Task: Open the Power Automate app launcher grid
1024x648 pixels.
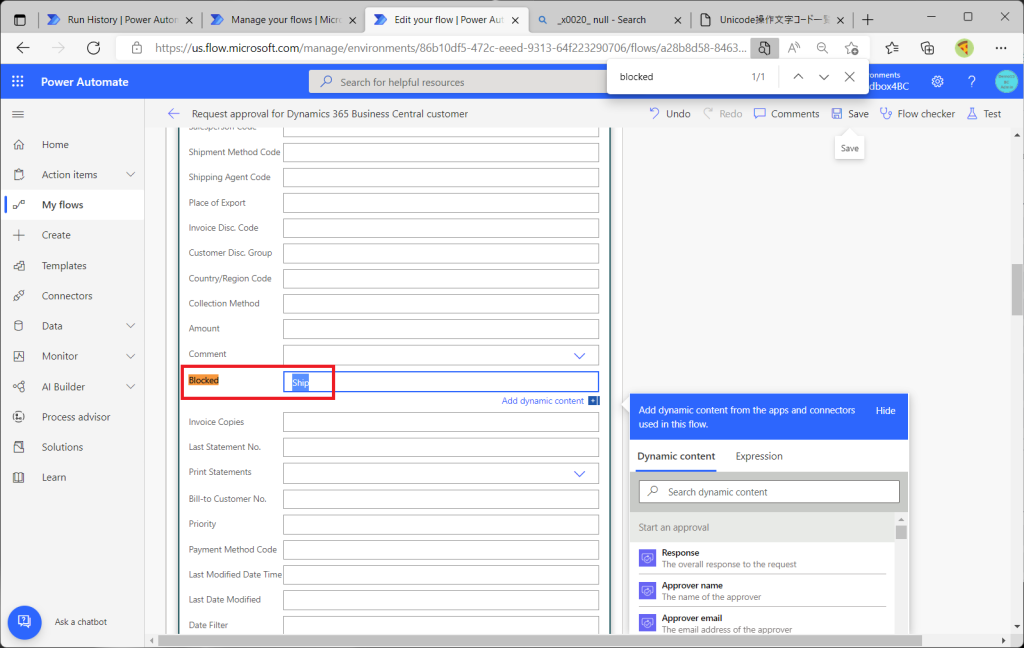Action: click(x=18, y=81)
